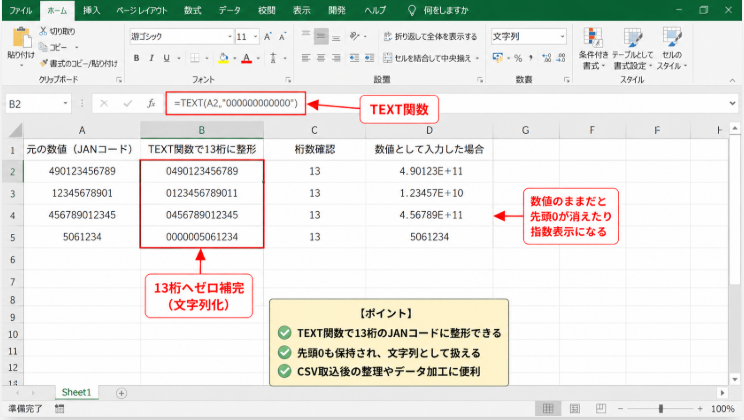Screen dimensions: 744x420
Task: Switch to Page Layout view
Action: point(574,409)
